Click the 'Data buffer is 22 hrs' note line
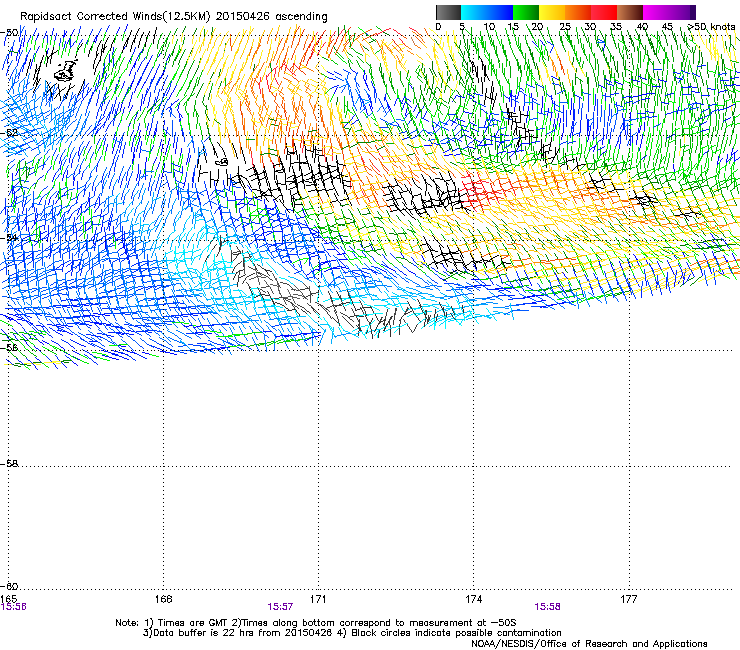Screen dimensions: 740x650 click(x=352, y=633)
